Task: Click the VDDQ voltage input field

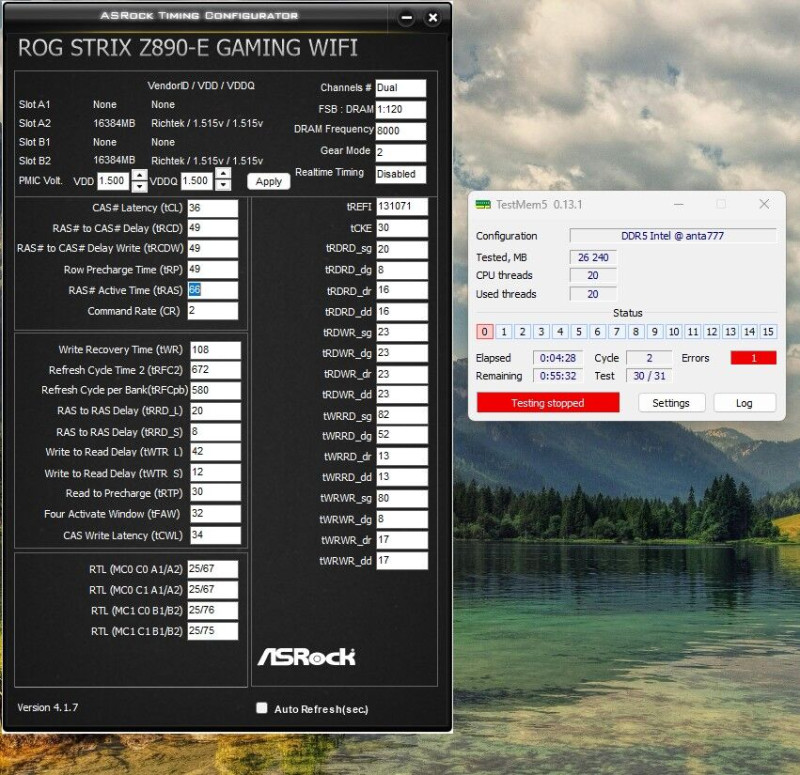Action: click(197, 181)
